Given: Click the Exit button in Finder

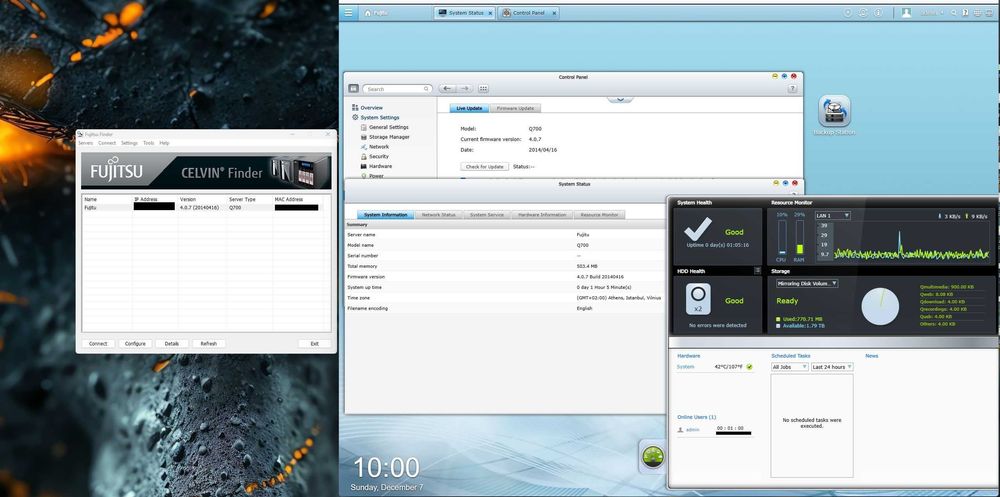Looking at the screenshot, I should tap(314, 343).
